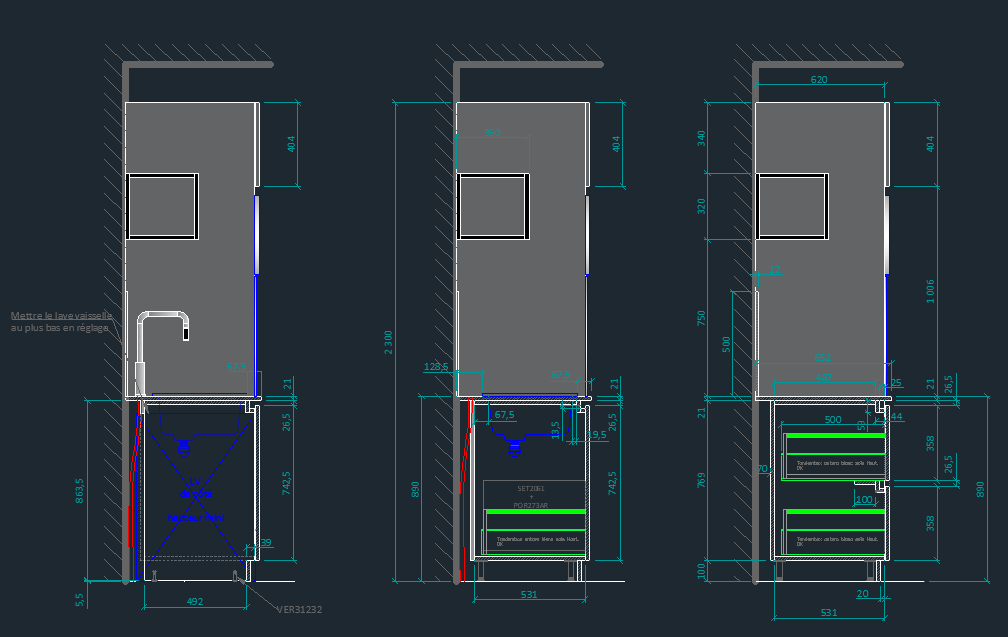Click the 863,5 height dimension
This screenshot has width=1008, height=637.
click(79, 490)
